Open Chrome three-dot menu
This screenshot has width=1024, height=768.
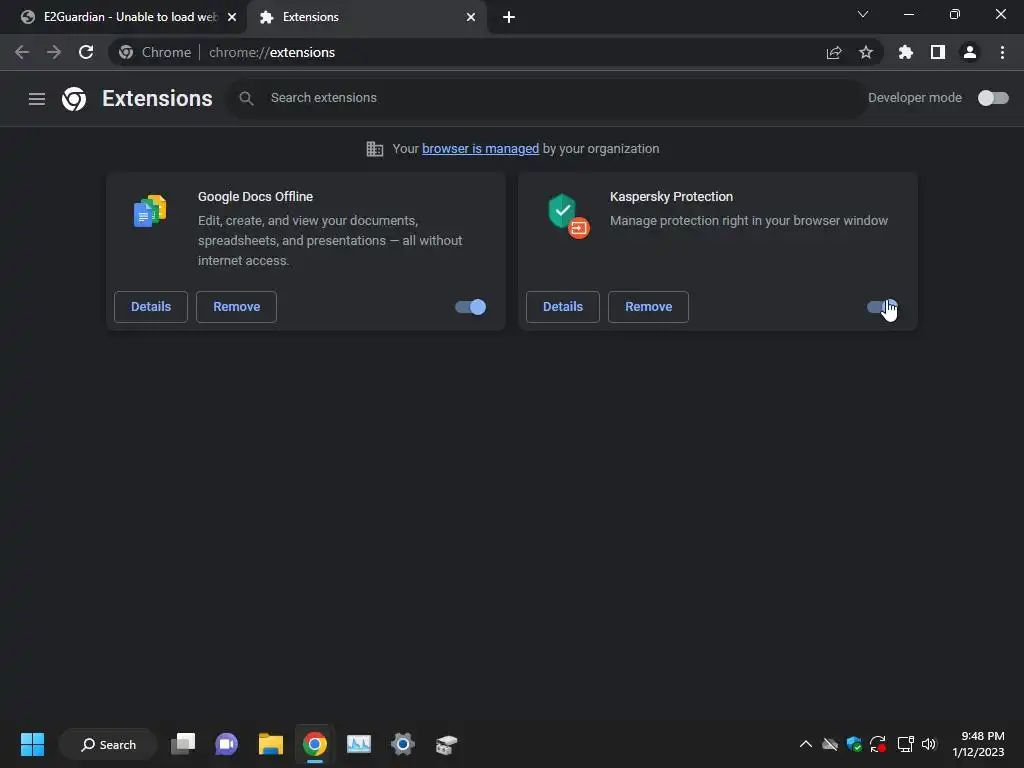click(1002, 52)
